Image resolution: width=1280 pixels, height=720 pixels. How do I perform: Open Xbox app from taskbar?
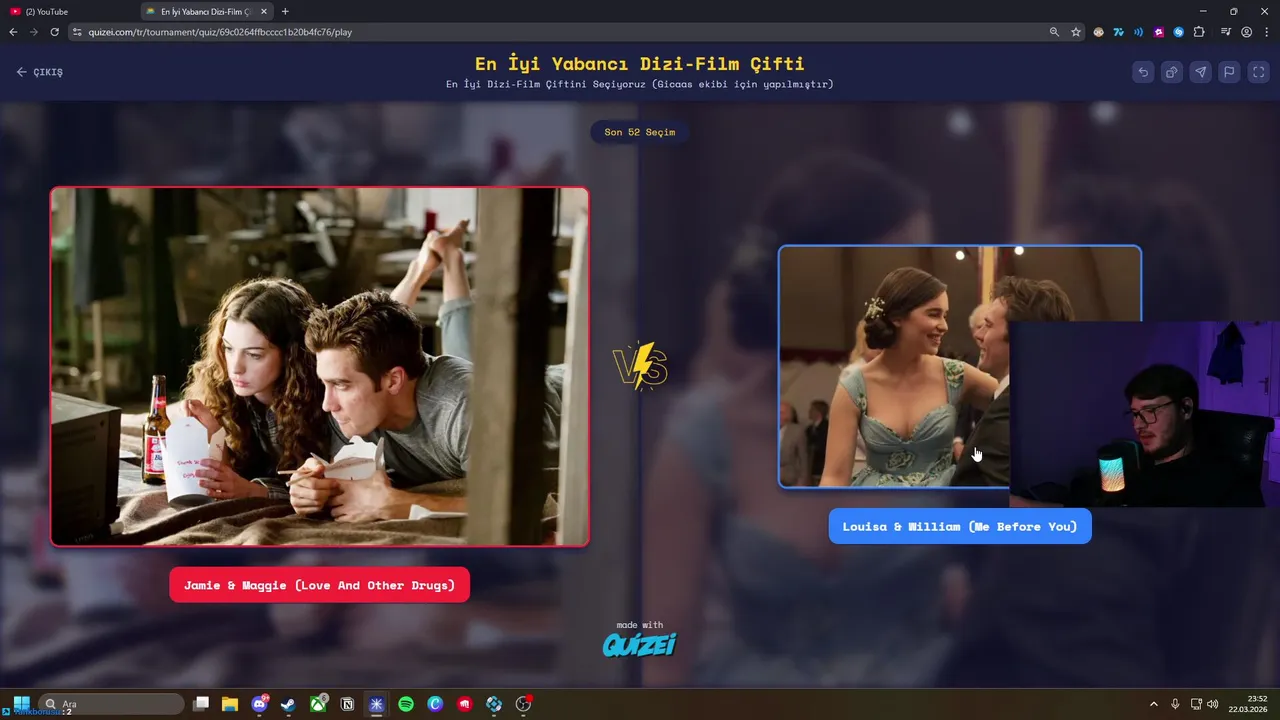(318, 704)
